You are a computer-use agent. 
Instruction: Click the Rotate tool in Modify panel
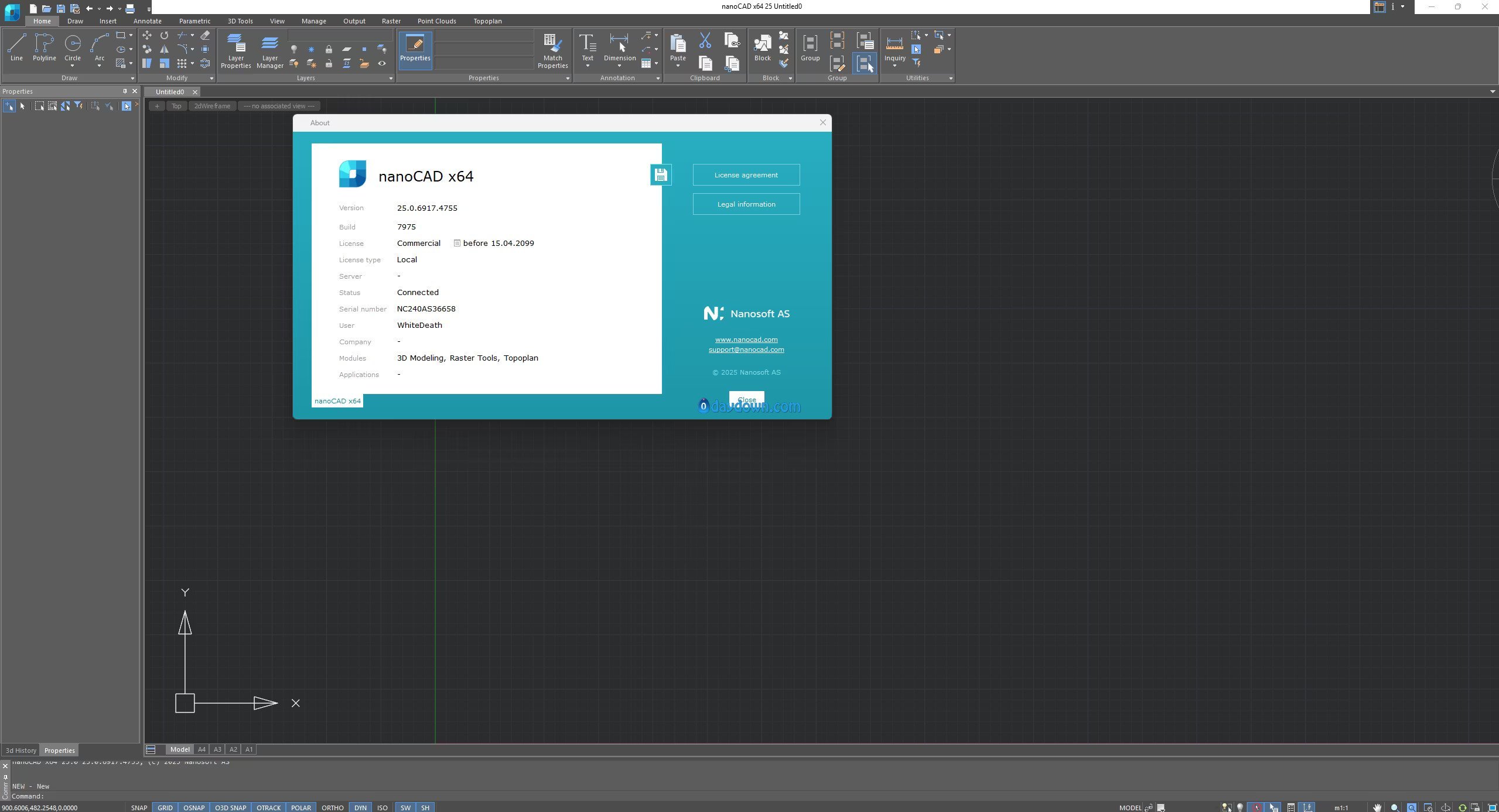tap(165, 35)
